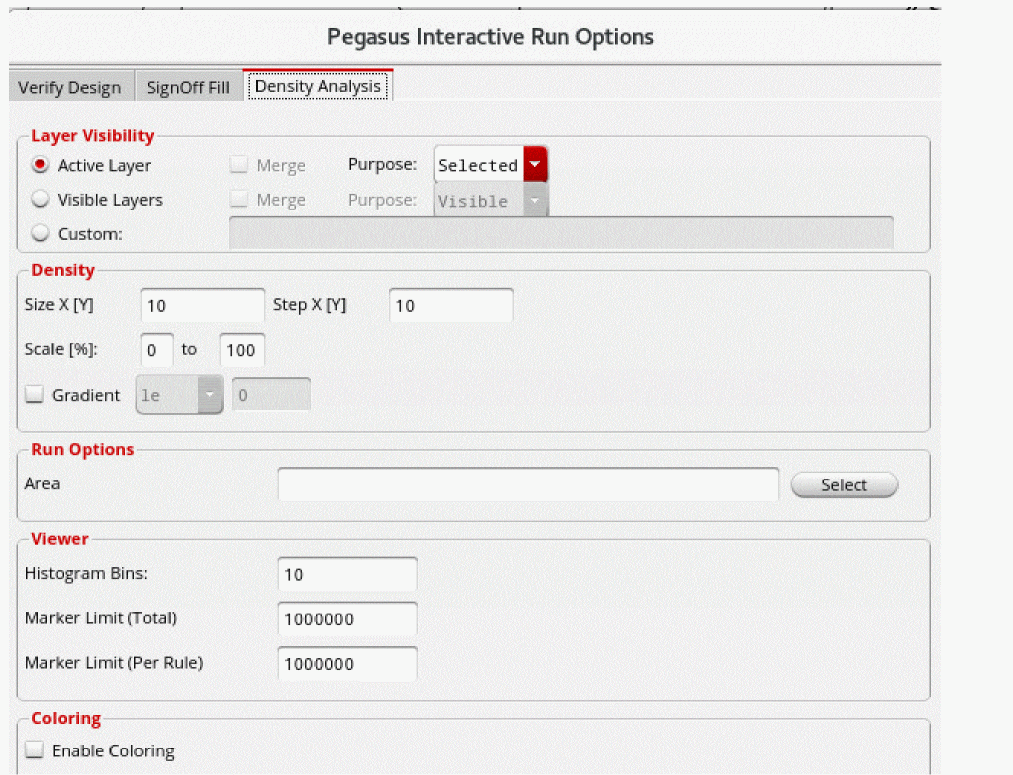Click the Area text field
1013x775 pixels.
click(x=528, y=484)
